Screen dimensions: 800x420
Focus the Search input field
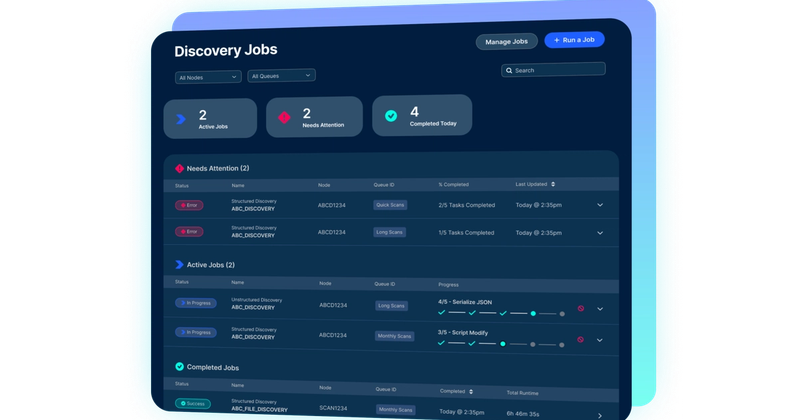553,70
